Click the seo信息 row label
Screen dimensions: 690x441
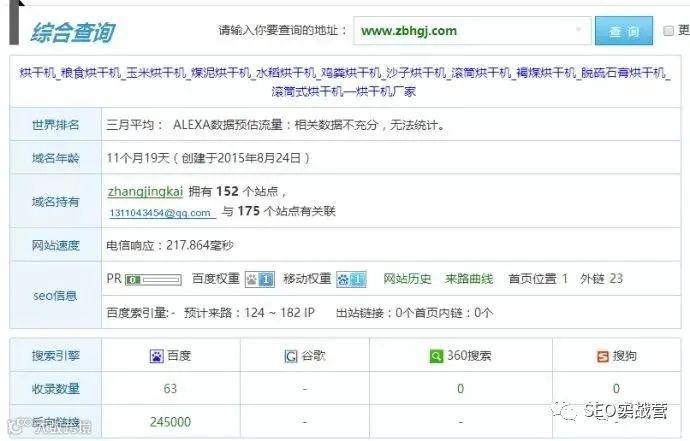55,295
